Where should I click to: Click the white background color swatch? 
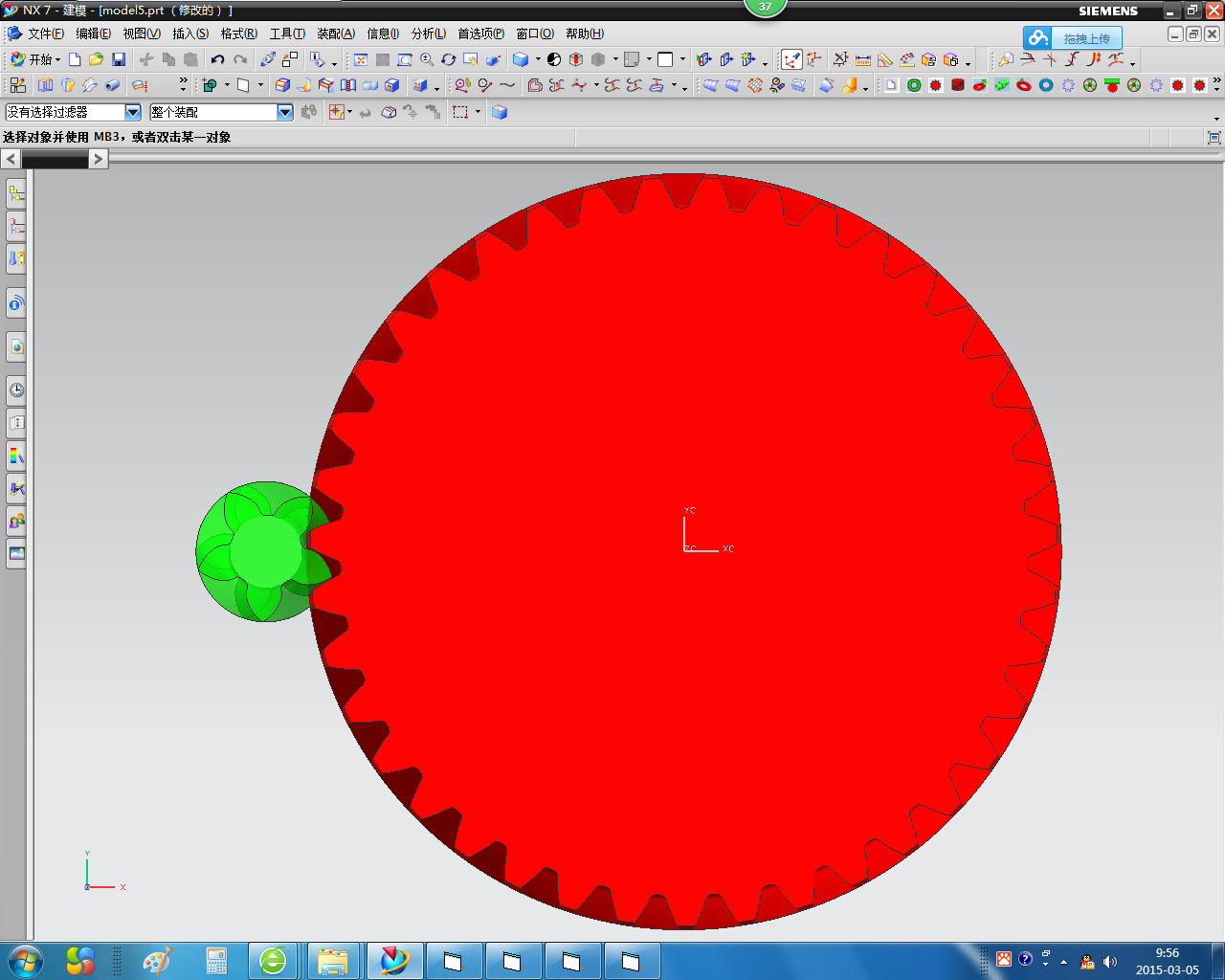coord(666,59)
